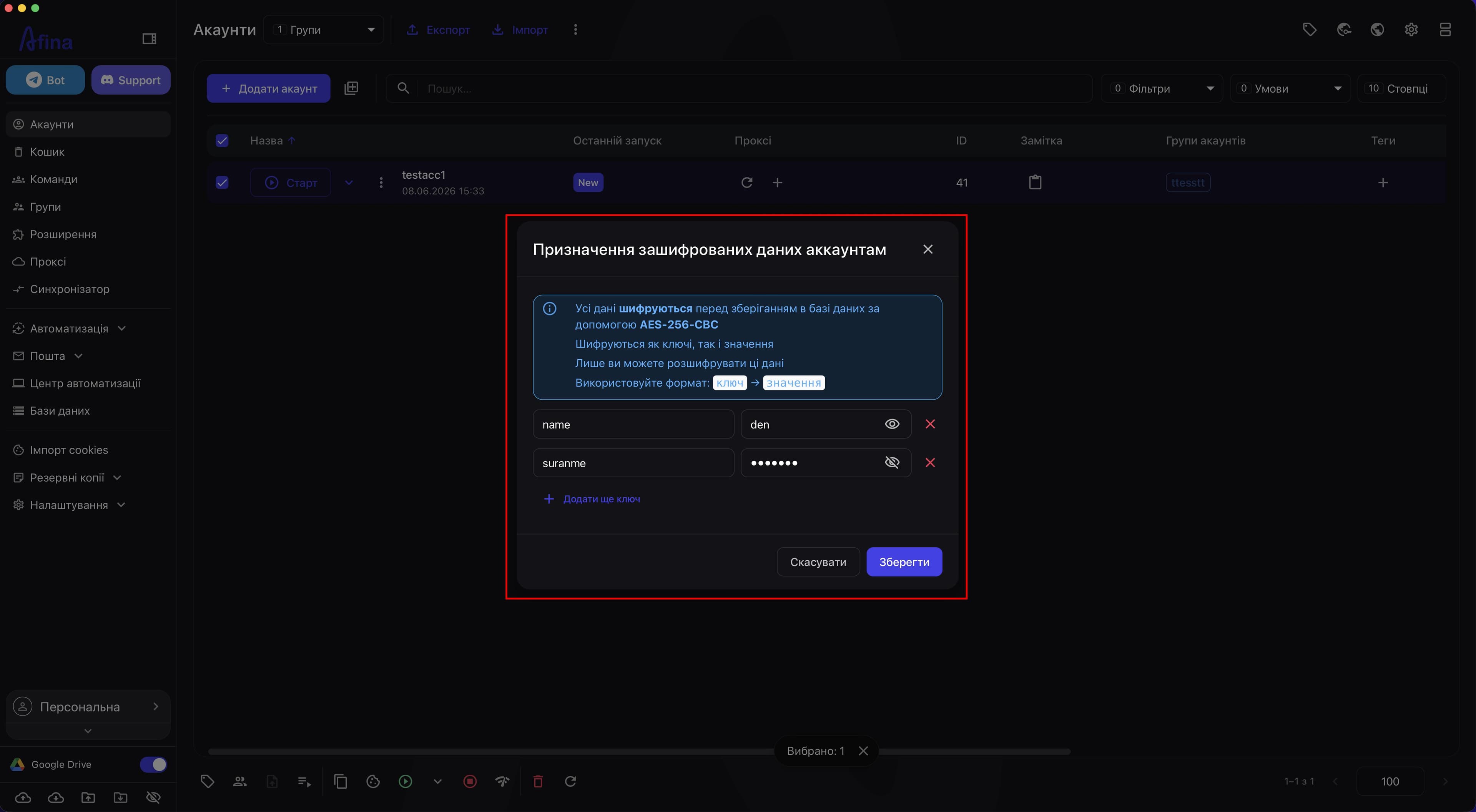
Task: Click the Скасувати button
Action: (x=818, y=562)
